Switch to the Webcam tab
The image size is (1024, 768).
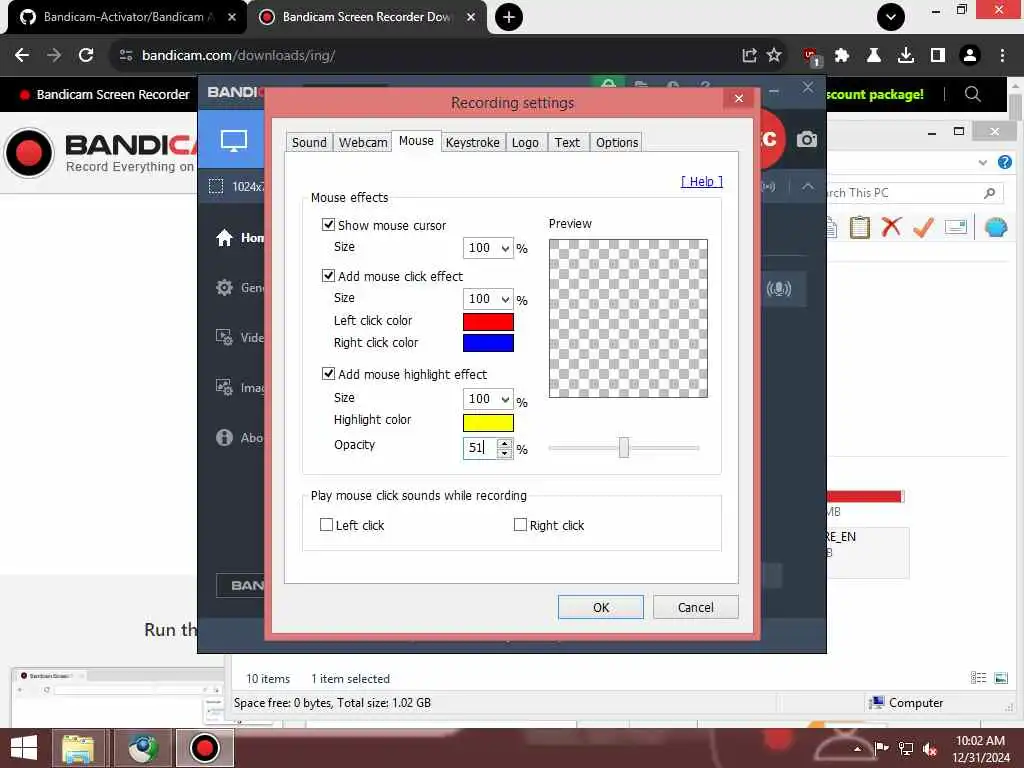coord(362,142)
